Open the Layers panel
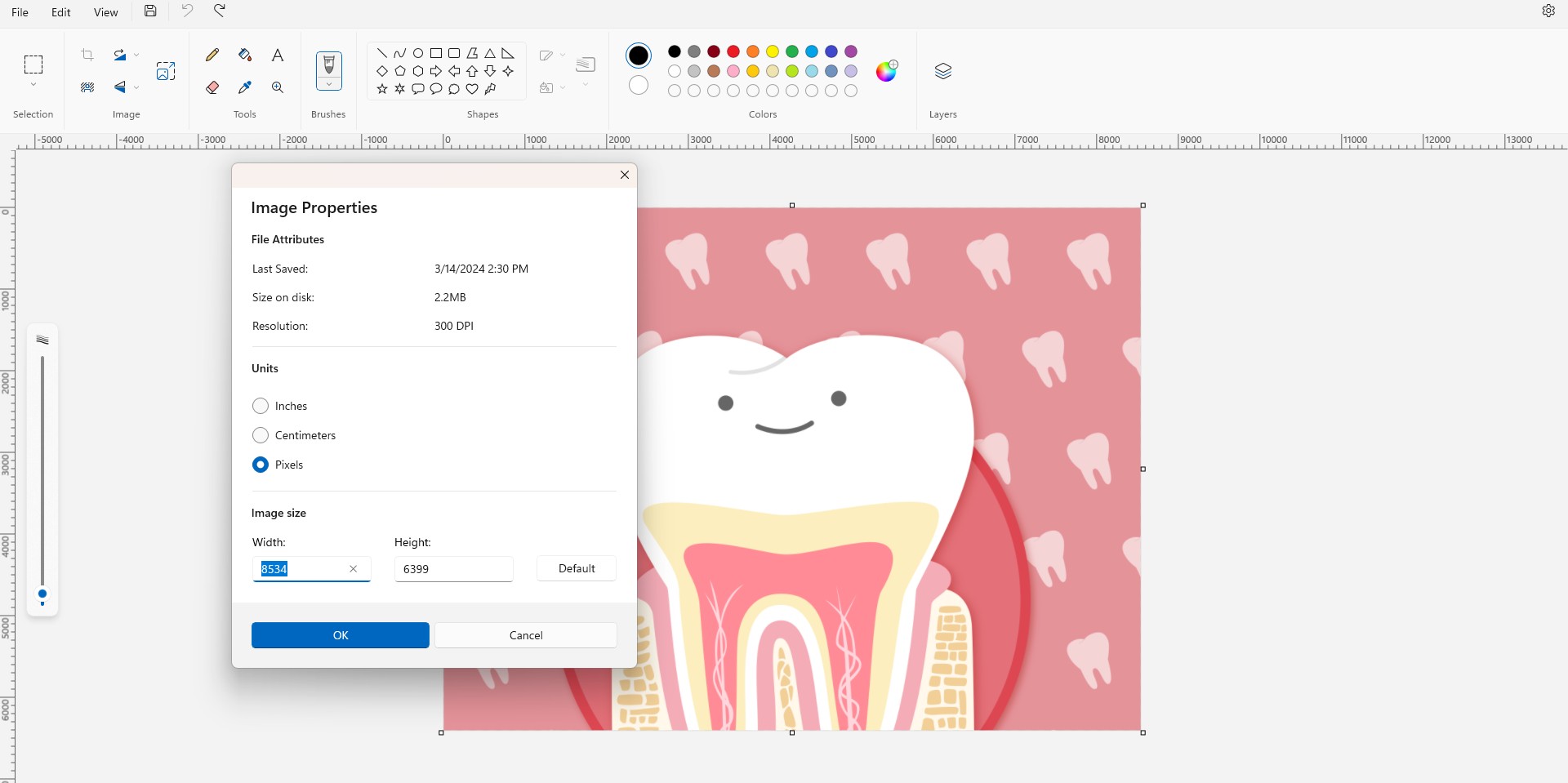 click(942, 71)
